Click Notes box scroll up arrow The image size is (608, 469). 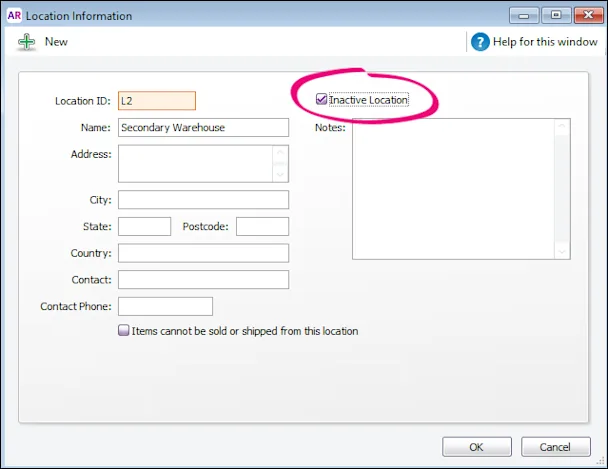click(562, 126)
